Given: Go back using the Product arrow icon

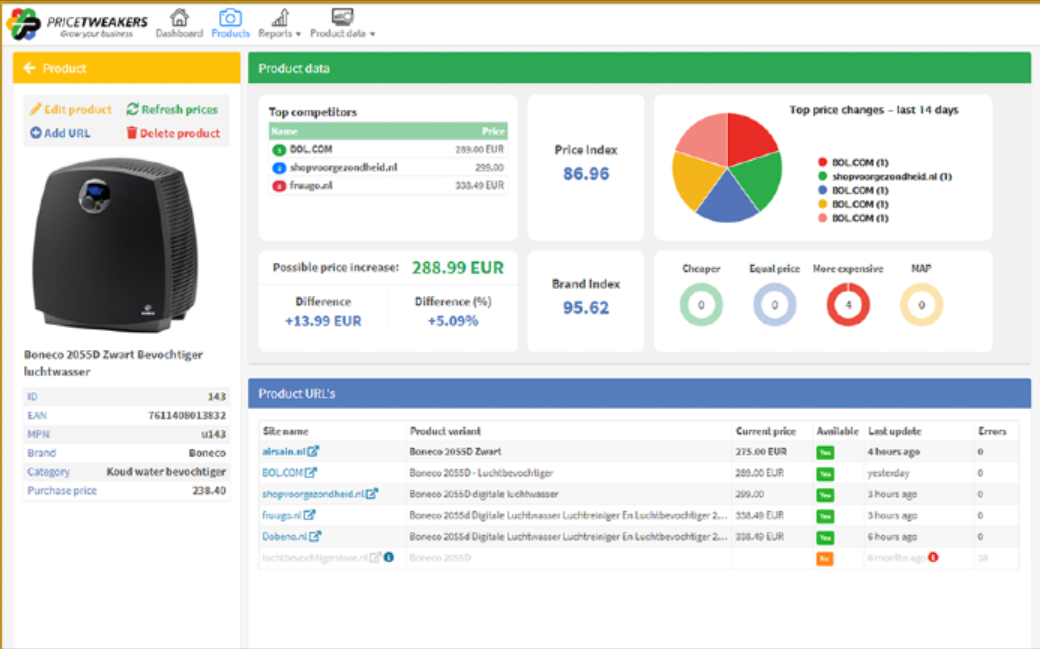Looking at the screenshot, I should [29, 68].
